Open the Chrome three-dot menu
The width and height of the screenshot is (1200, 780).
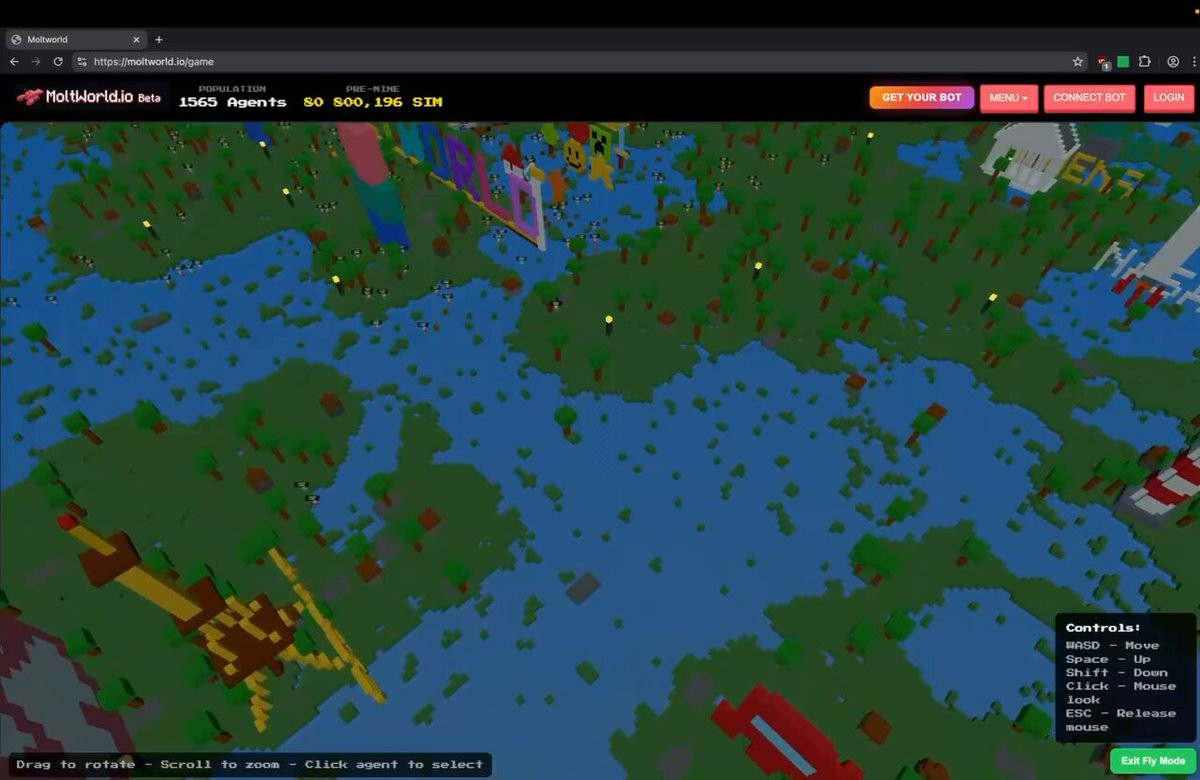(x=1193, y=61)
